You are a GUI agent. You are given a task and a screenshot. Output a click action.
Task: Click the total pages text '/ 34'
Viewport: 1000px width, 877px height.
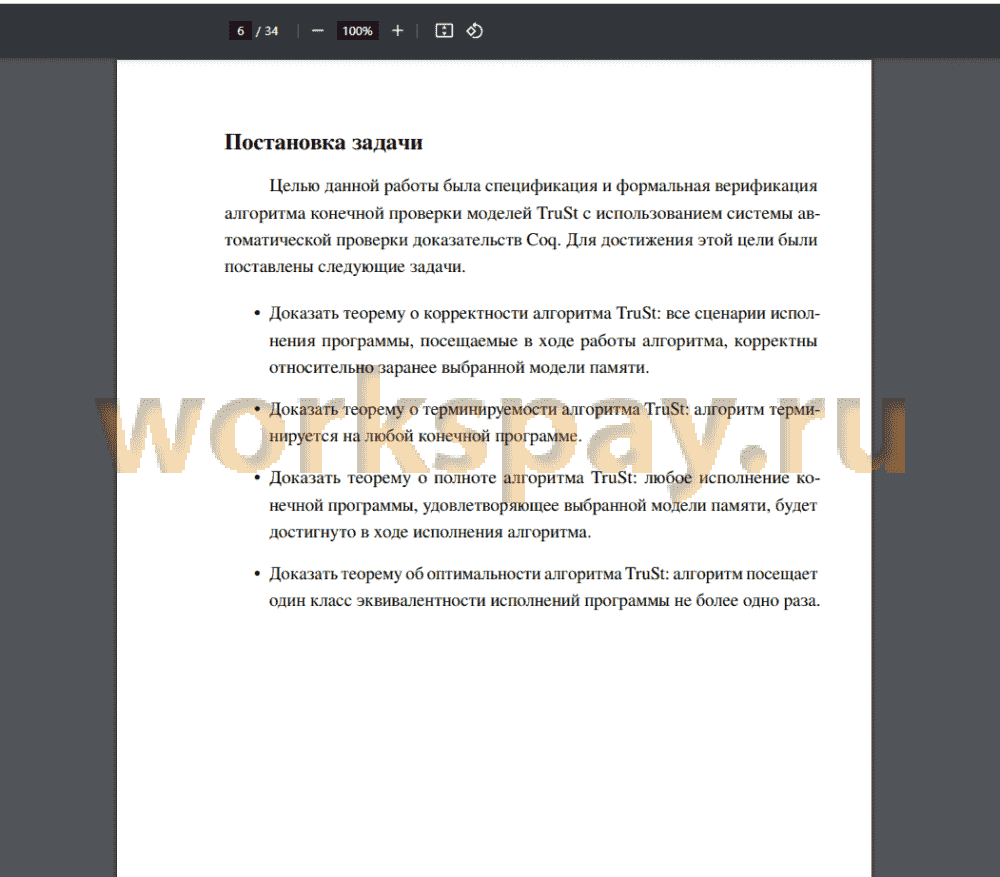pos(267,31)
